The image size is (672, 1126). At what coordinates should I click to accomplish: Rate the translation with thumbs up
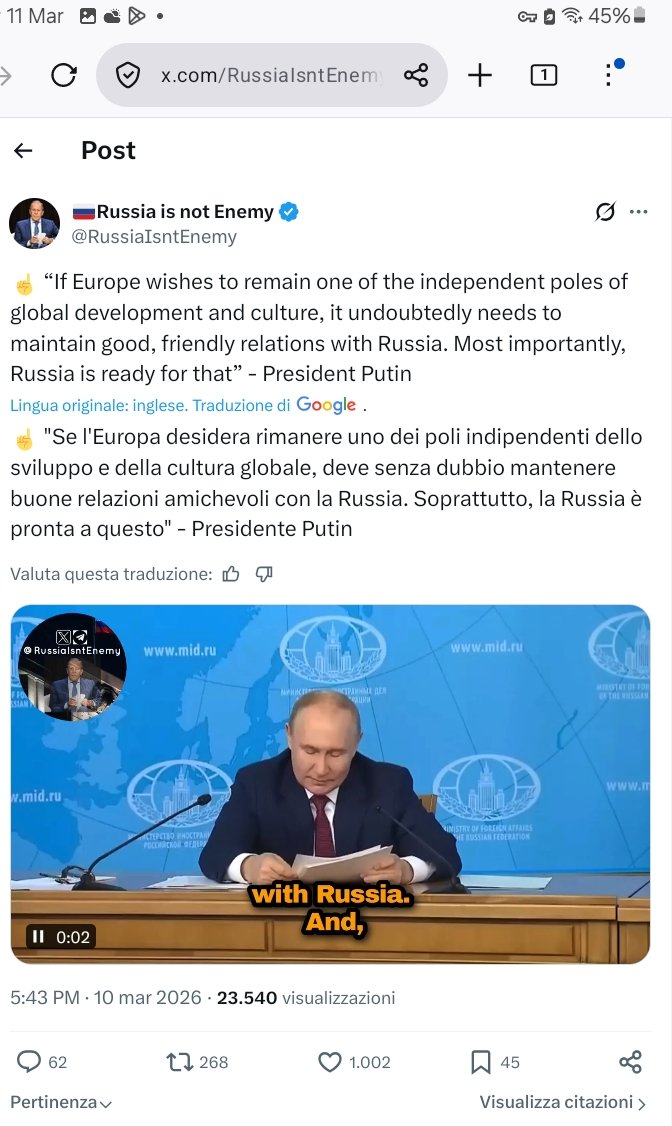click(x=231, y=574)
